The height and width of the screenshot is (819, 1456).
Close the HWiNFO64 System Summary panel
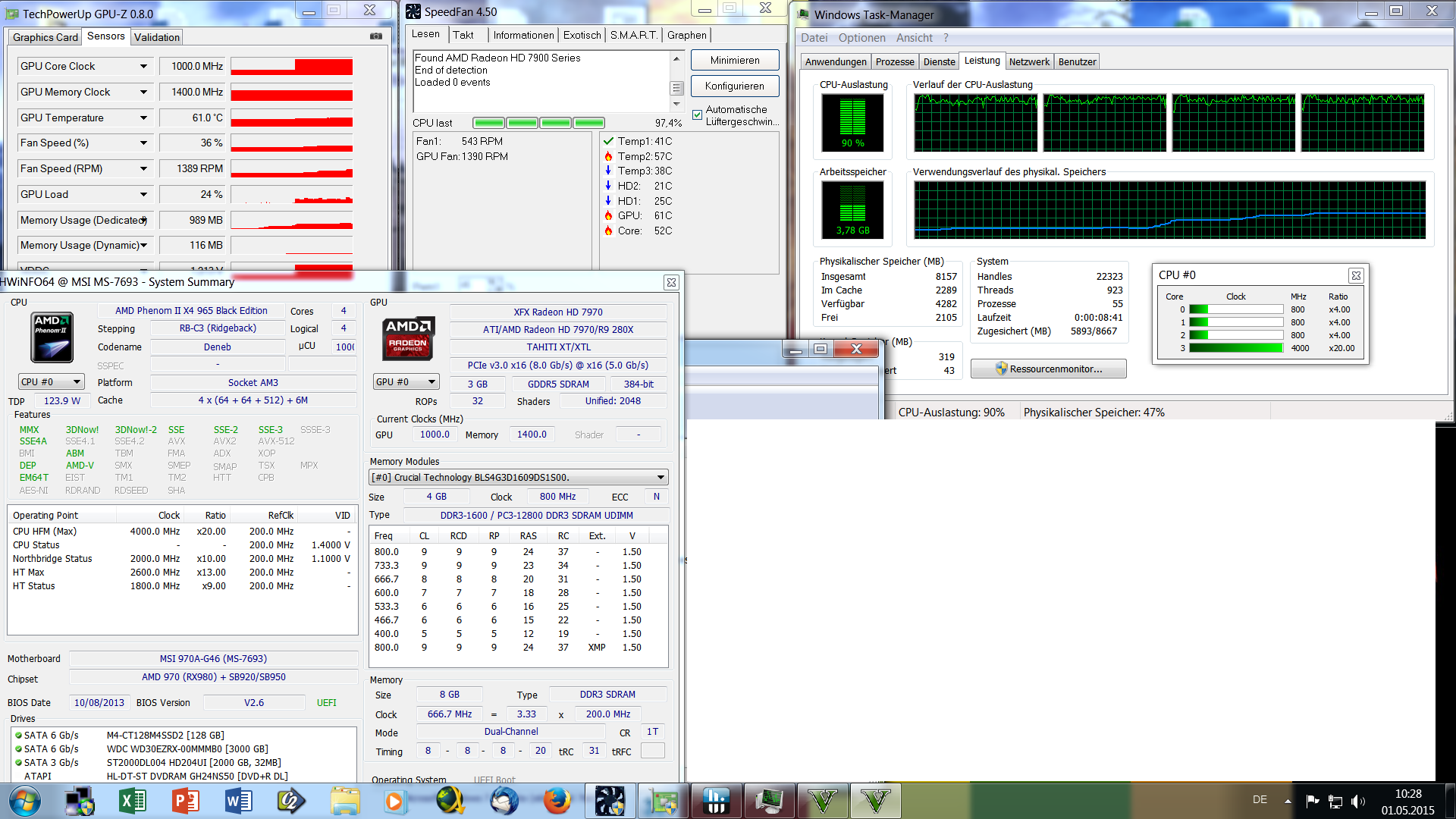[x=671, y=283]
